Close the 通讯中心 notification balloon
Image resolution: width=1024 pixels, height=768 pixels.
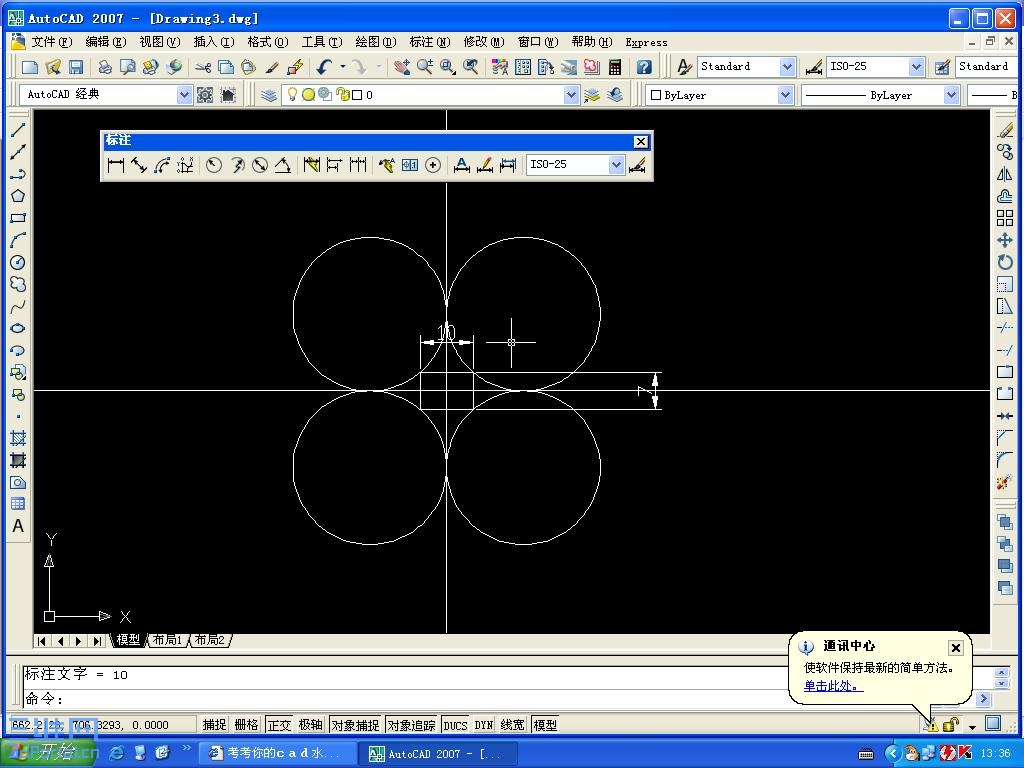955,648
